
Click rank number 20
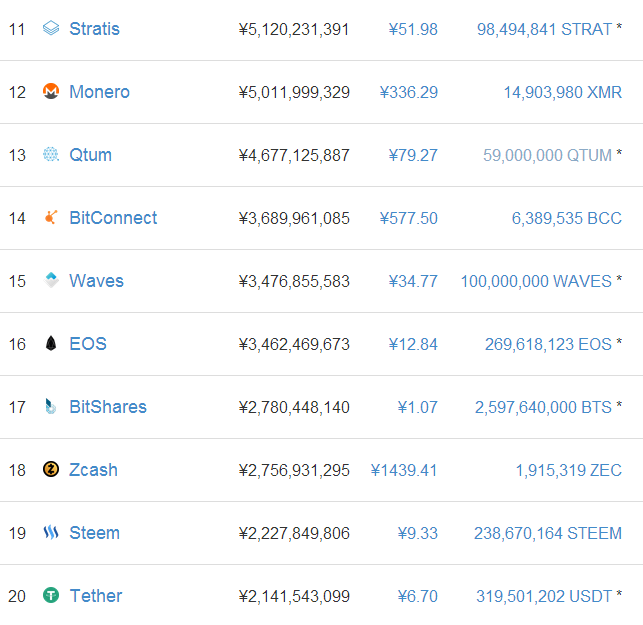click(17, 597)
